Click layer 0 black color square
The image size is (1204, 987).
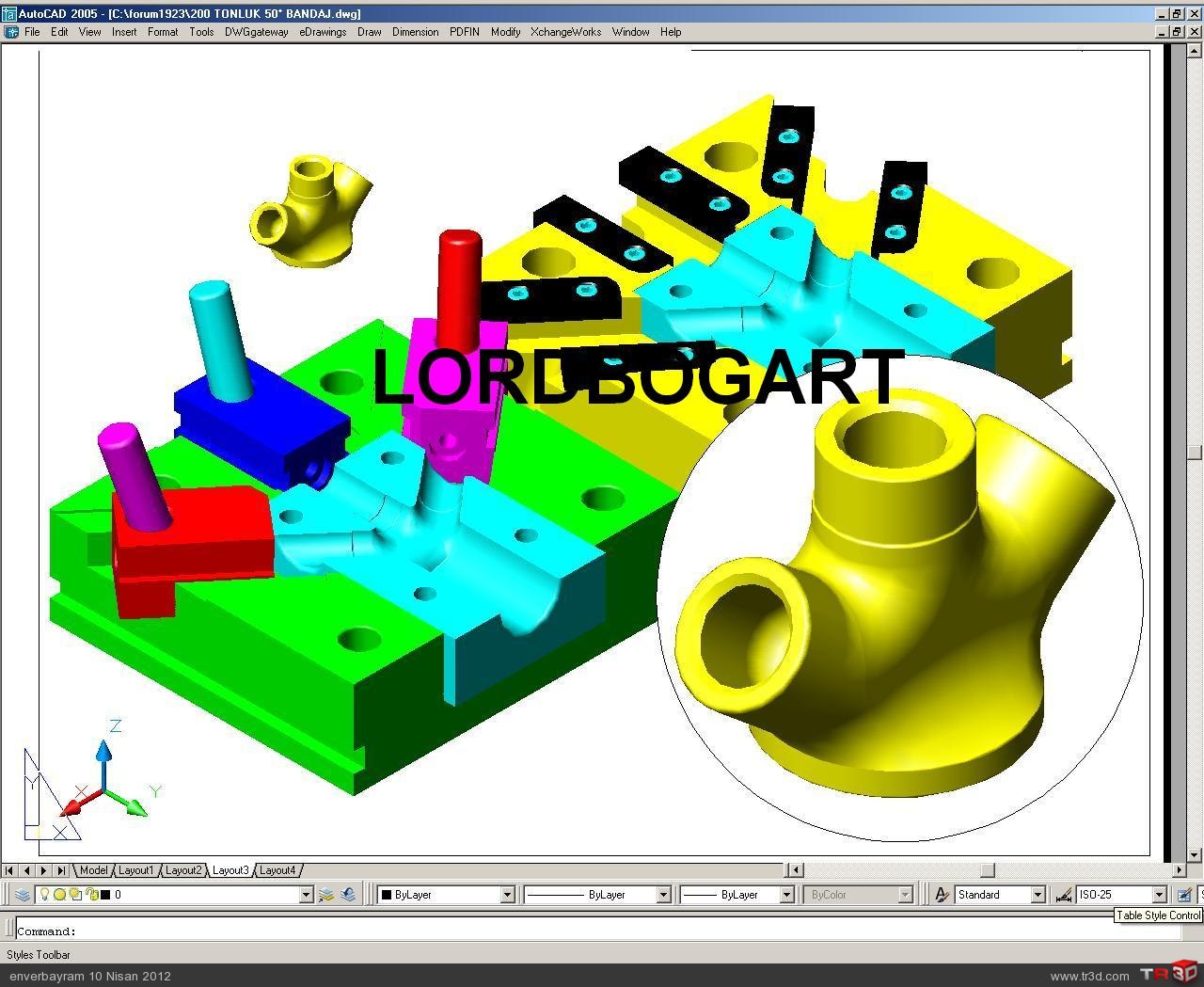point(105,895)
